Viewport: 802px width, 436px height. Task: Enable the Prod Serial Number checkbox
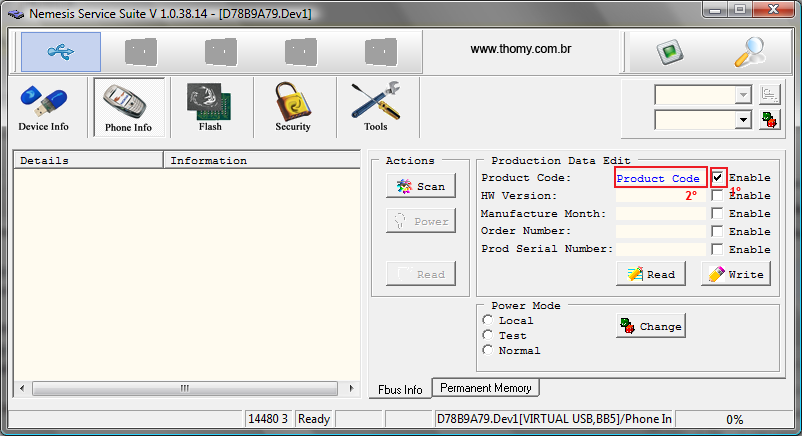(x=718, y=249)
